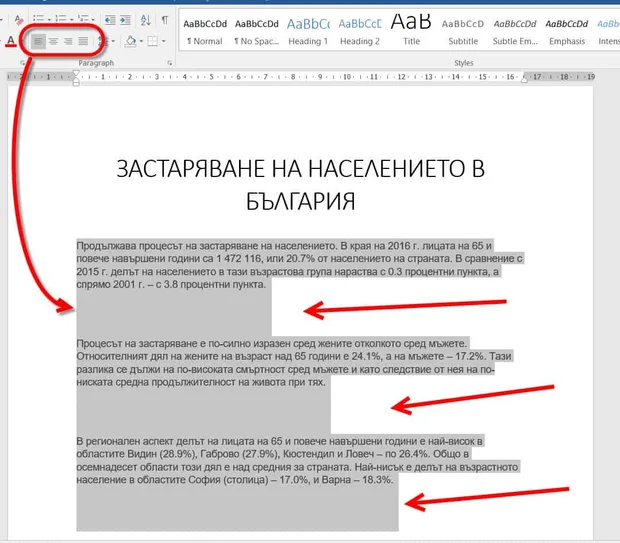Image resolution: width=620 pixels, height=543 pixels.
Task: Click the red Font Color button
Action: pyautogui.click(x=11, y=41)
